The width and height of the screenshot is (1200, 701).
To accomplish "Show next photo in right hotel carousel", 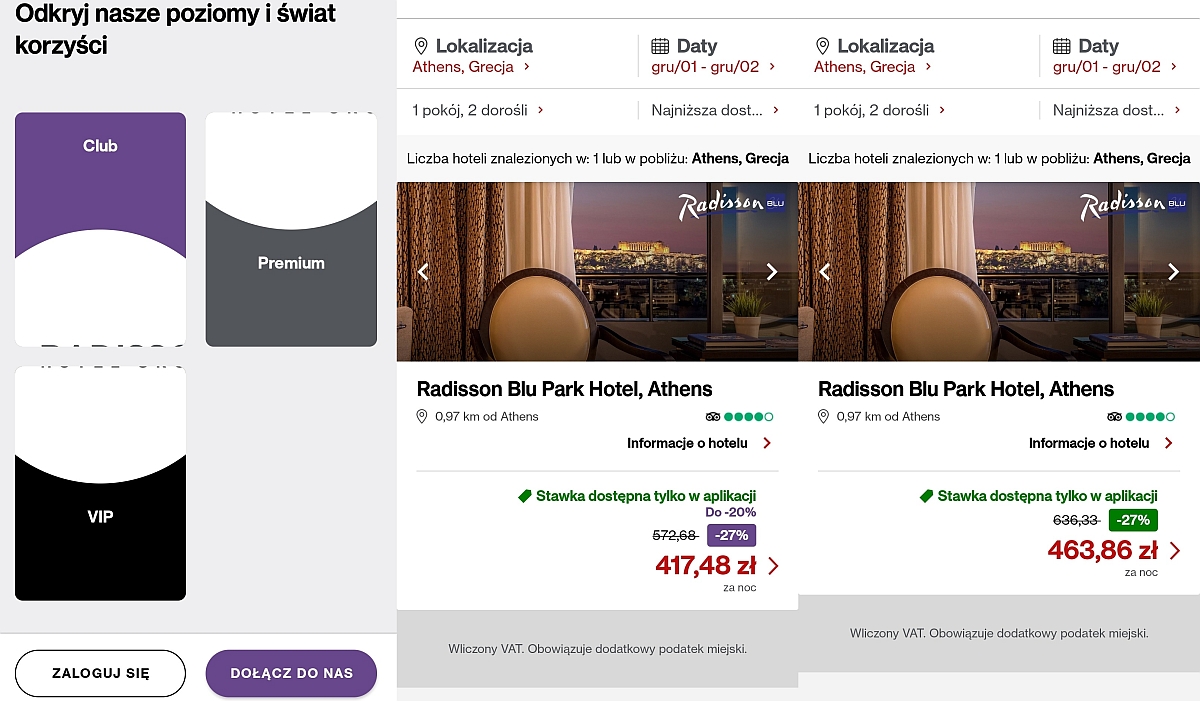I will pyautogui.click(x=1173, y=271).
